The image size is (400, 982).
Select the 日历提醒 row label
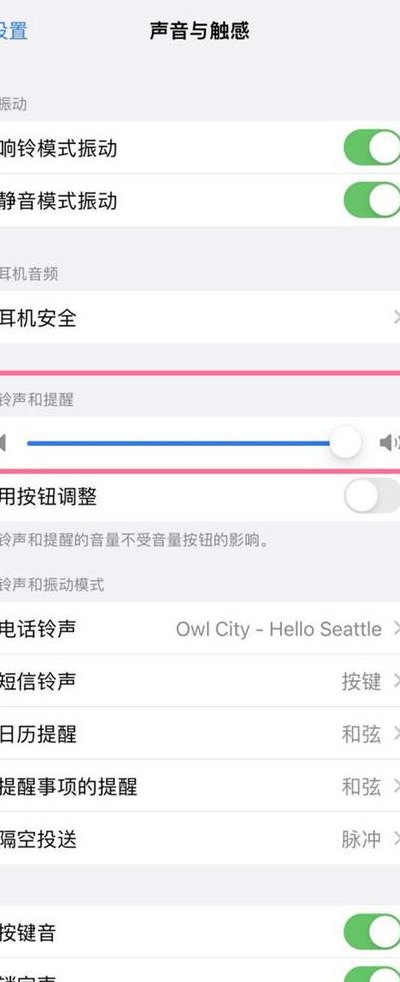coord(38,734)
